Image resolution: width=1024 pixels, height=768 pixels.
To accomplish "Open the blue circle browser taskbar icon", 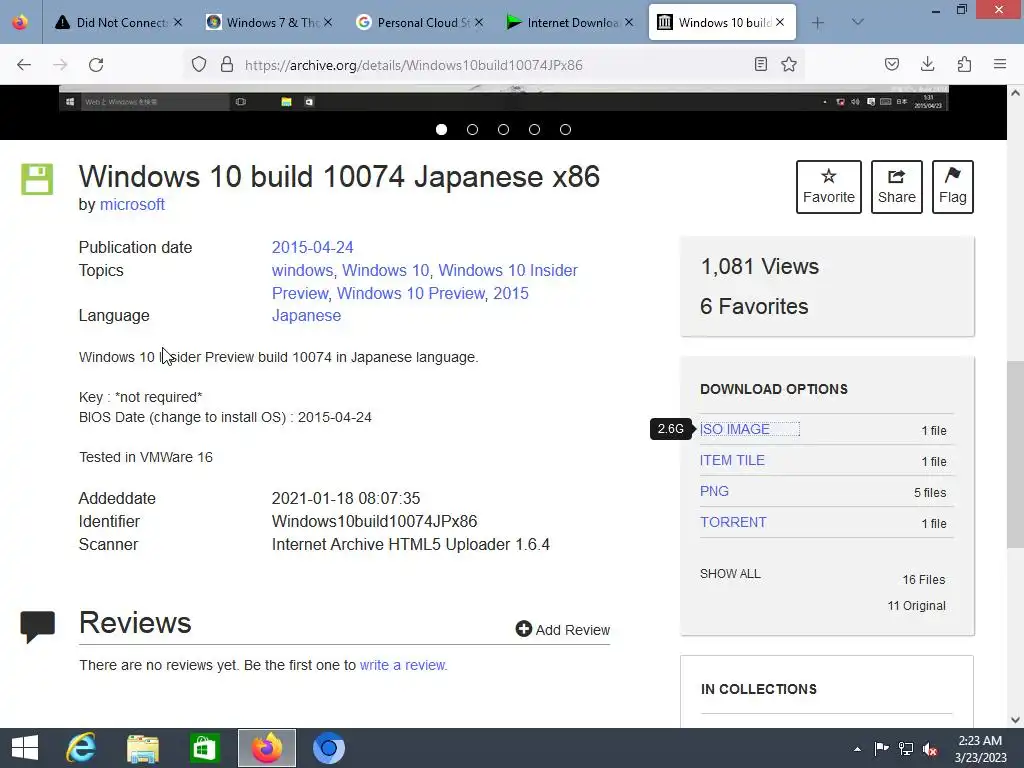I will point(328,748).
